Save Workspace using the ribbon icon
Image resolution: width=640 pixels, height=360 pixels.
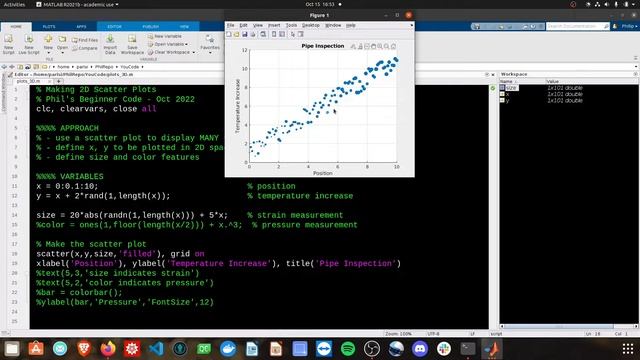[132, 44]
